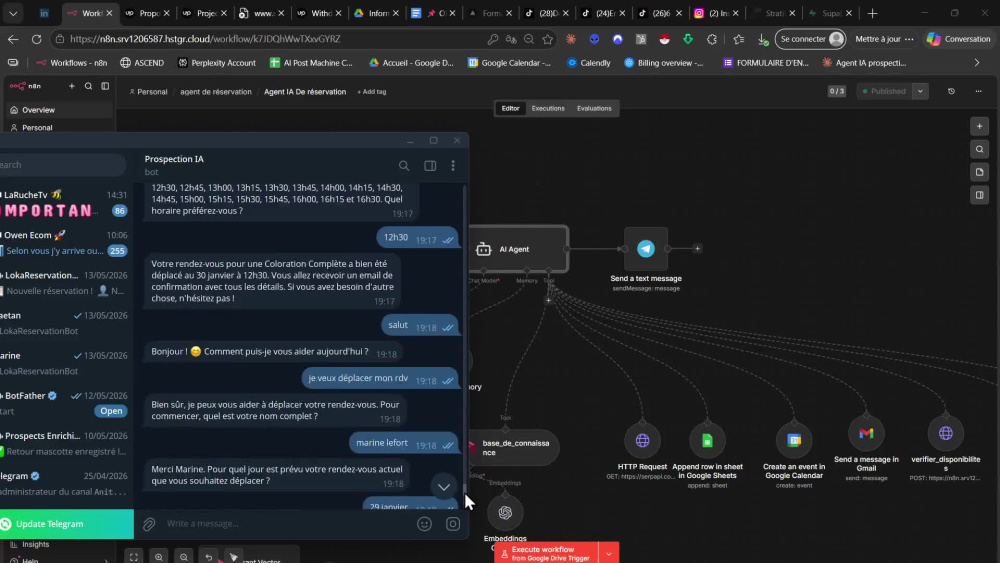This screenshot has height=563, width=1000.
Task: Open the emoji picker in Telegram
Action: click(x=424, y=524)
